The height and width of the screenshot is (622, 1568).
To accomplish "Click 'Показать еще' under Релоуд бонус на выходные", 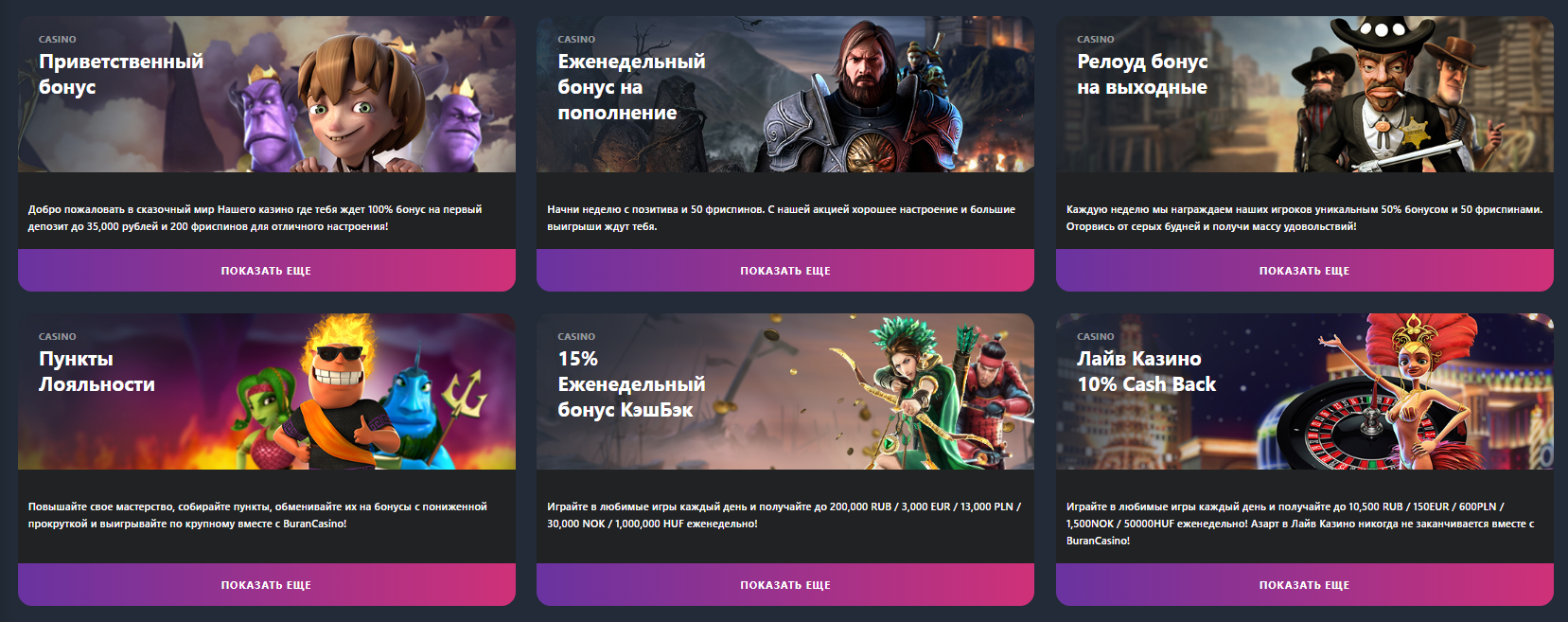I will 1304,271.
